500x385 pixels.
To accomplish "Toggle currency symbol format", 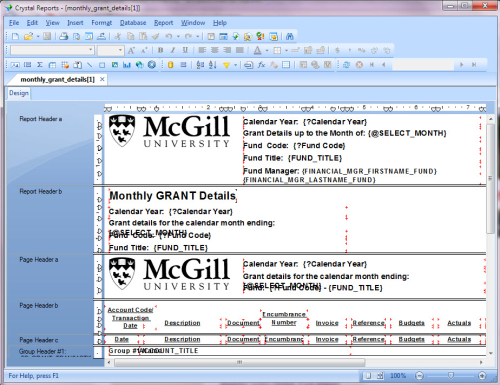I will pyautogui.click(x=337, y=50).
